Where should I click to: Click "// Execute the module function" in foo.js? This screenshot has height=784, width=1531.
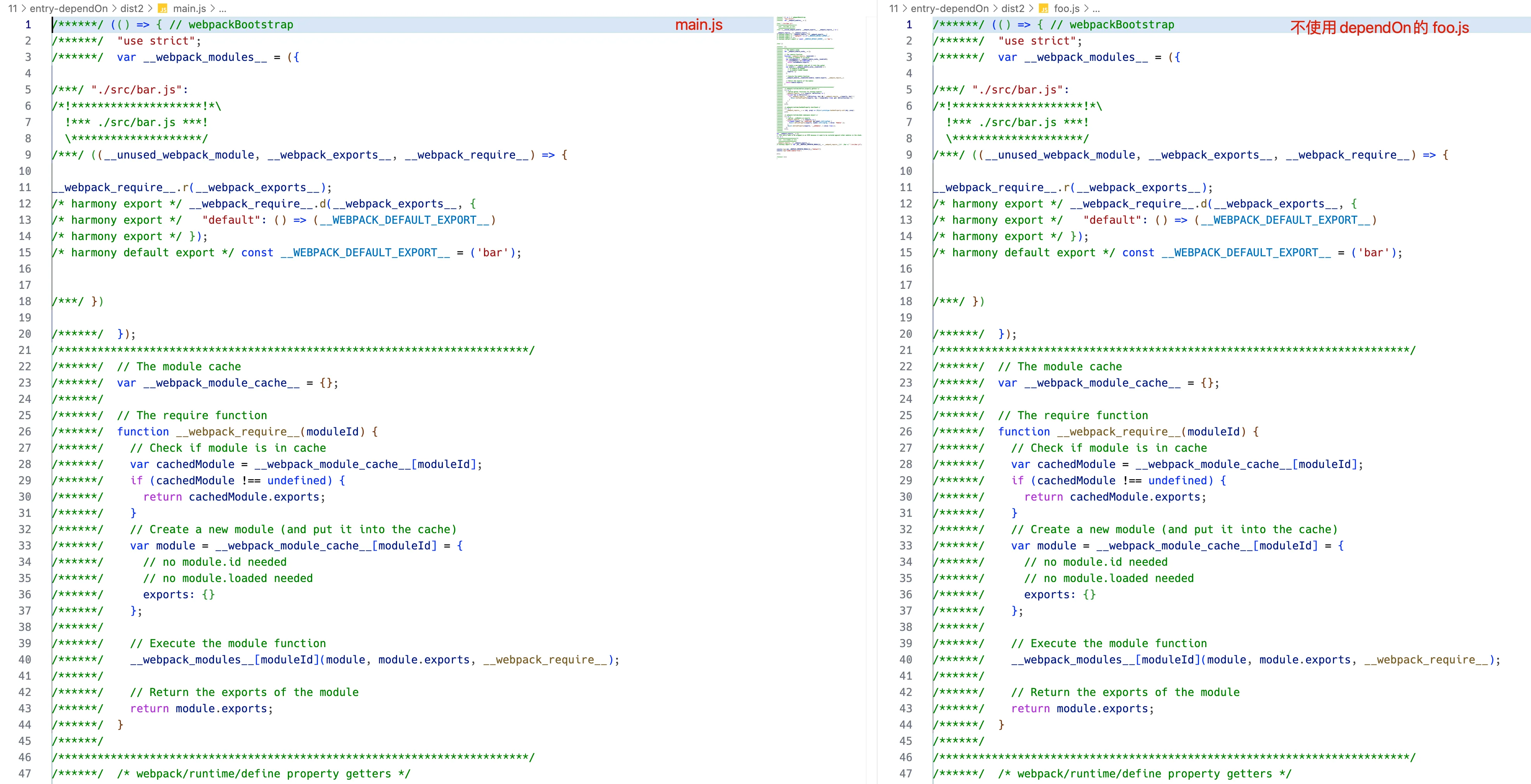point(1108,643)
